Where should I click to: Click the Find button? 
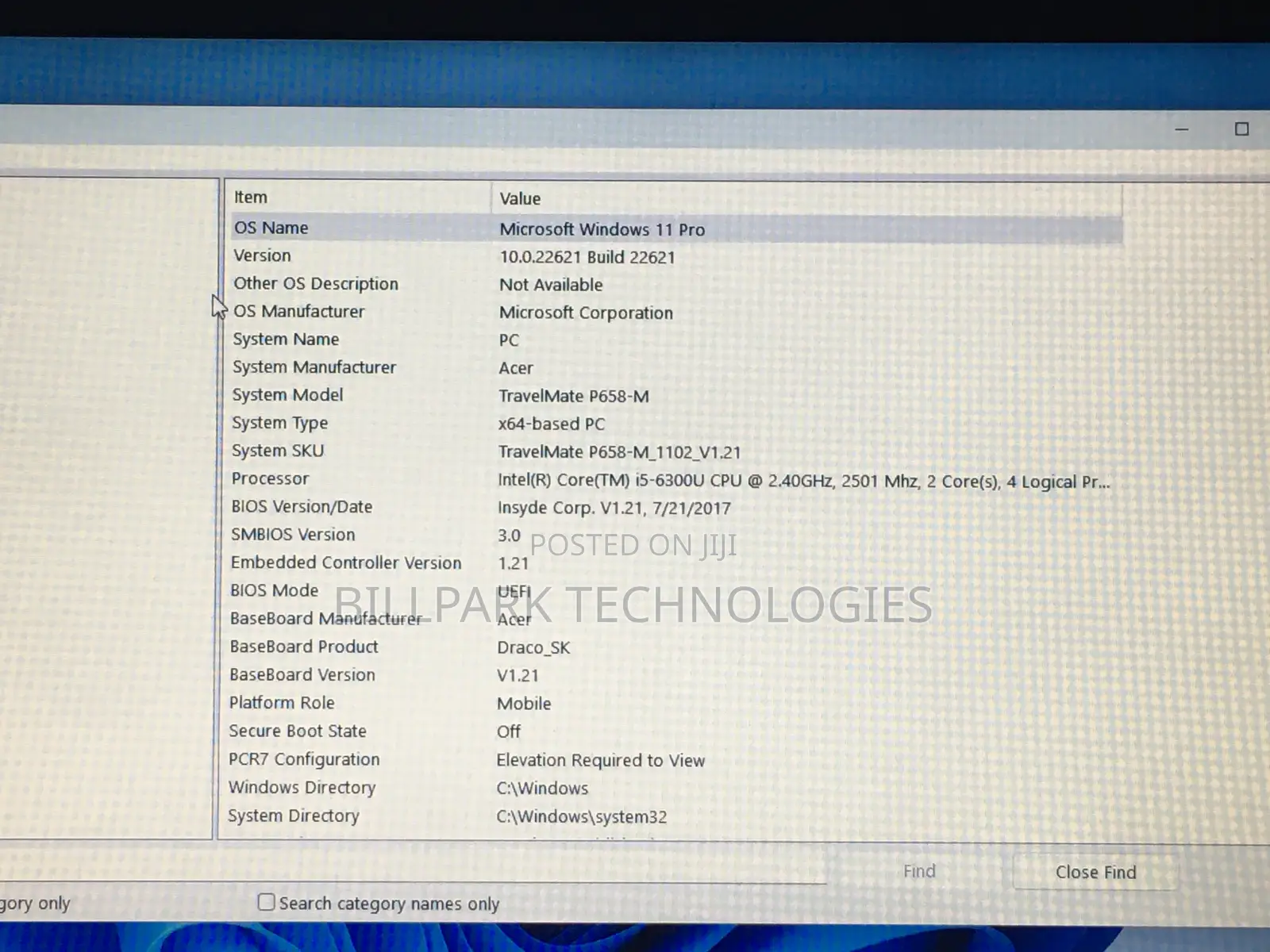919,871
